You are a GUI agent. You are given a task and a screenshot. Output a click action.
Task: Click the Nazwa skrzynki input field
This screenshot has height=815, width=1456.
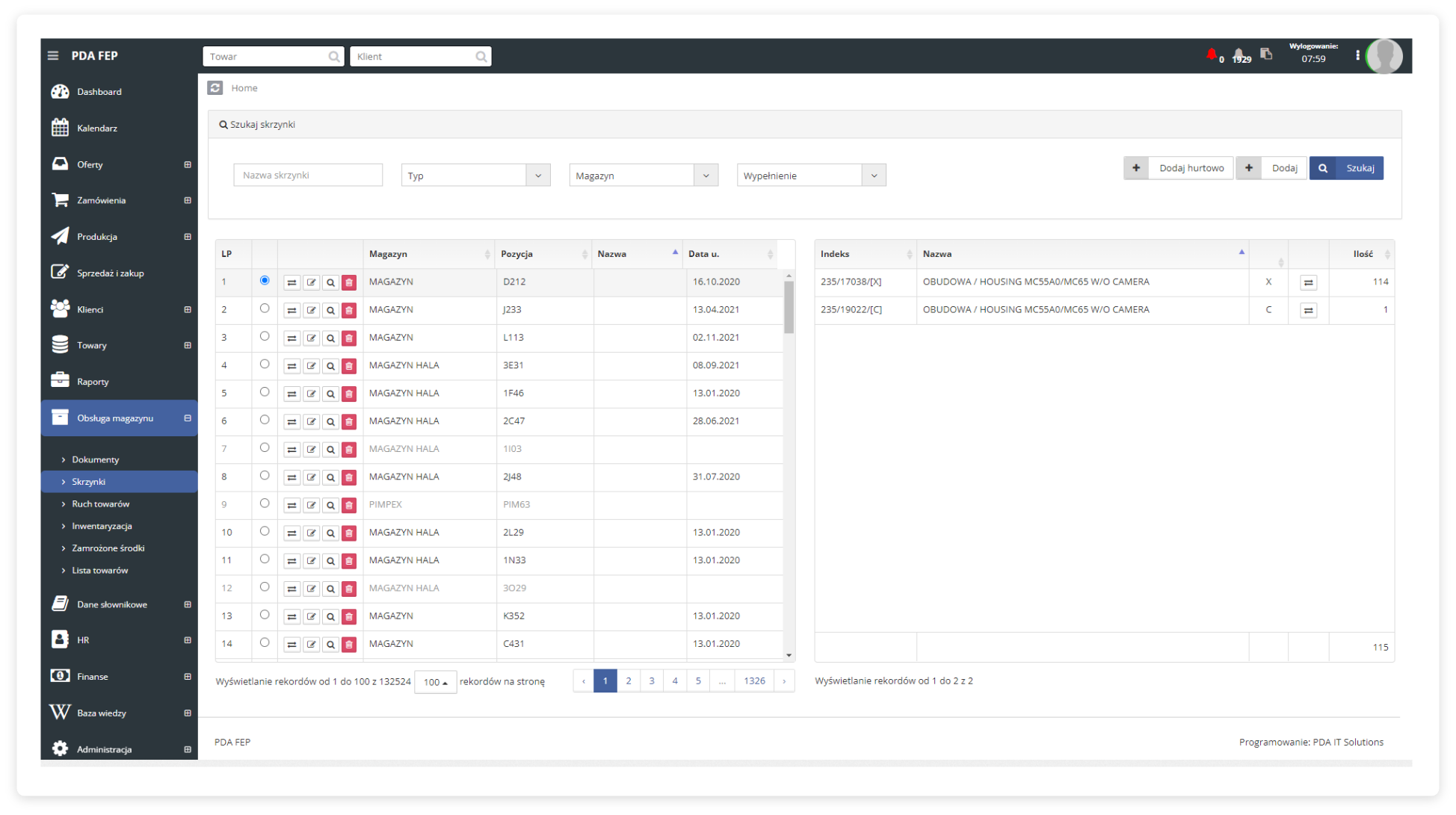308,176
